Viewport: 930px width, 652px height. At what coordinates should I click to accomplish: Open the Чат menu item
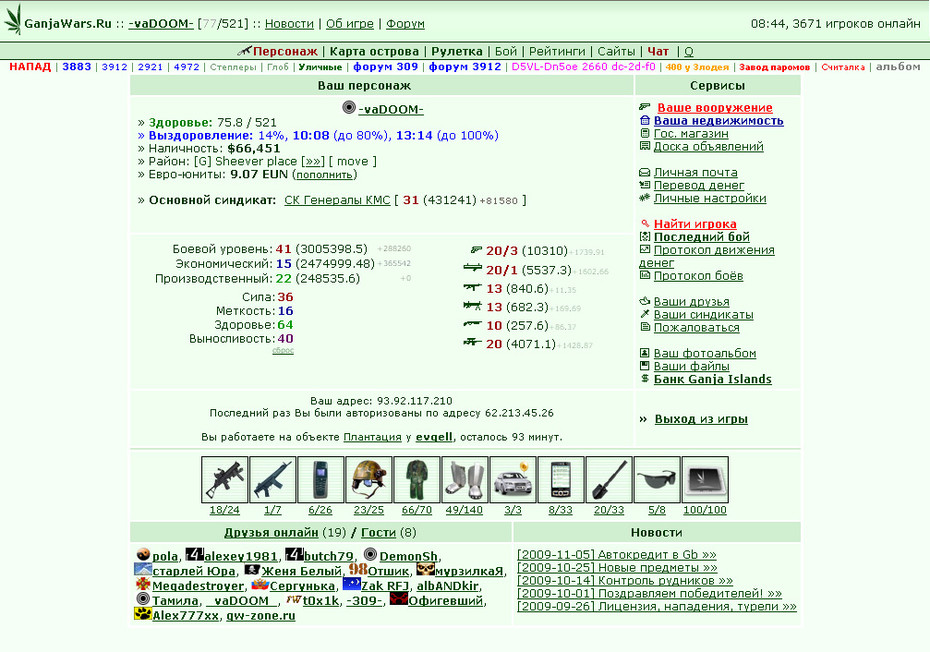tap(658, 52)
